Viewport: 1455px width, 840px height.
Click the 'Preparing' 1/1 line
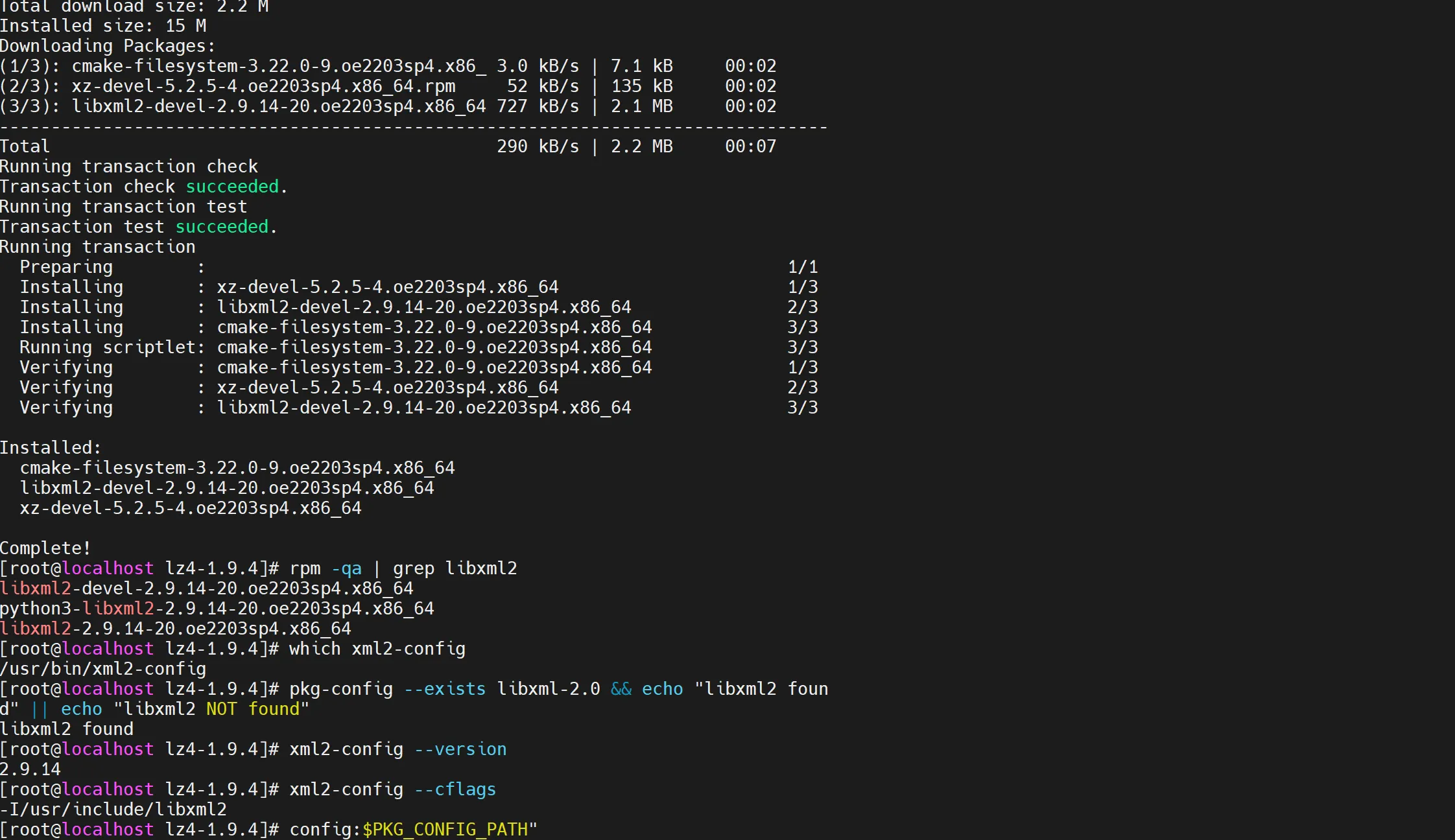pyautogui.click(x=419, y=267)
